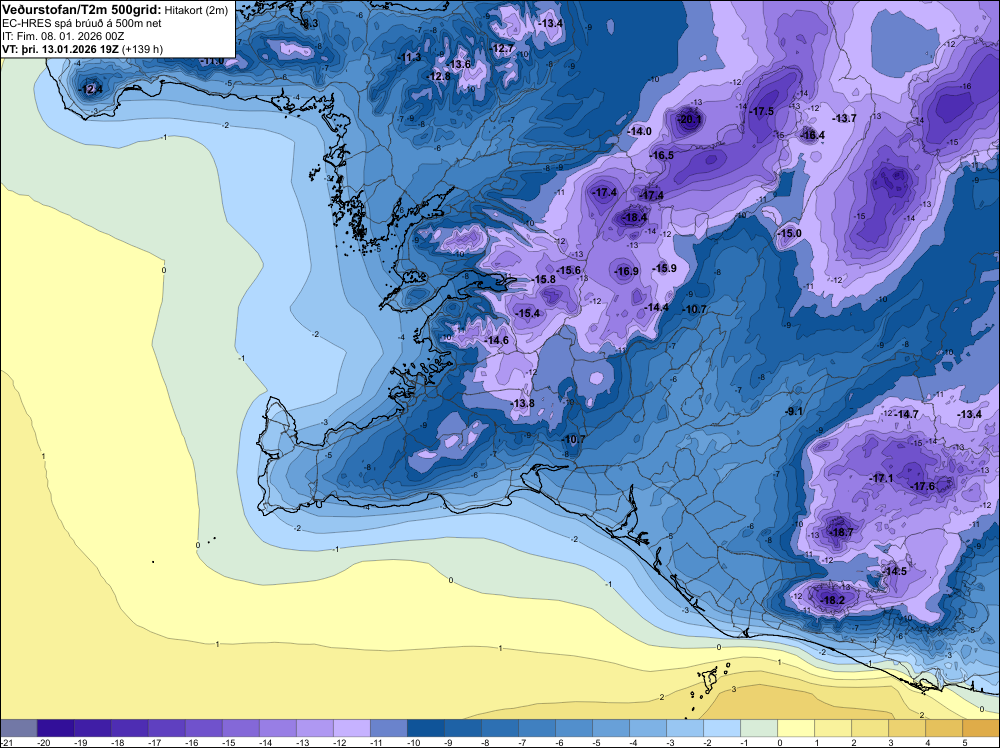Click the 'Veðurstofan/T2m 500grid:' title text
This screenshot has width=1000, height=748.
click(82, 10)
